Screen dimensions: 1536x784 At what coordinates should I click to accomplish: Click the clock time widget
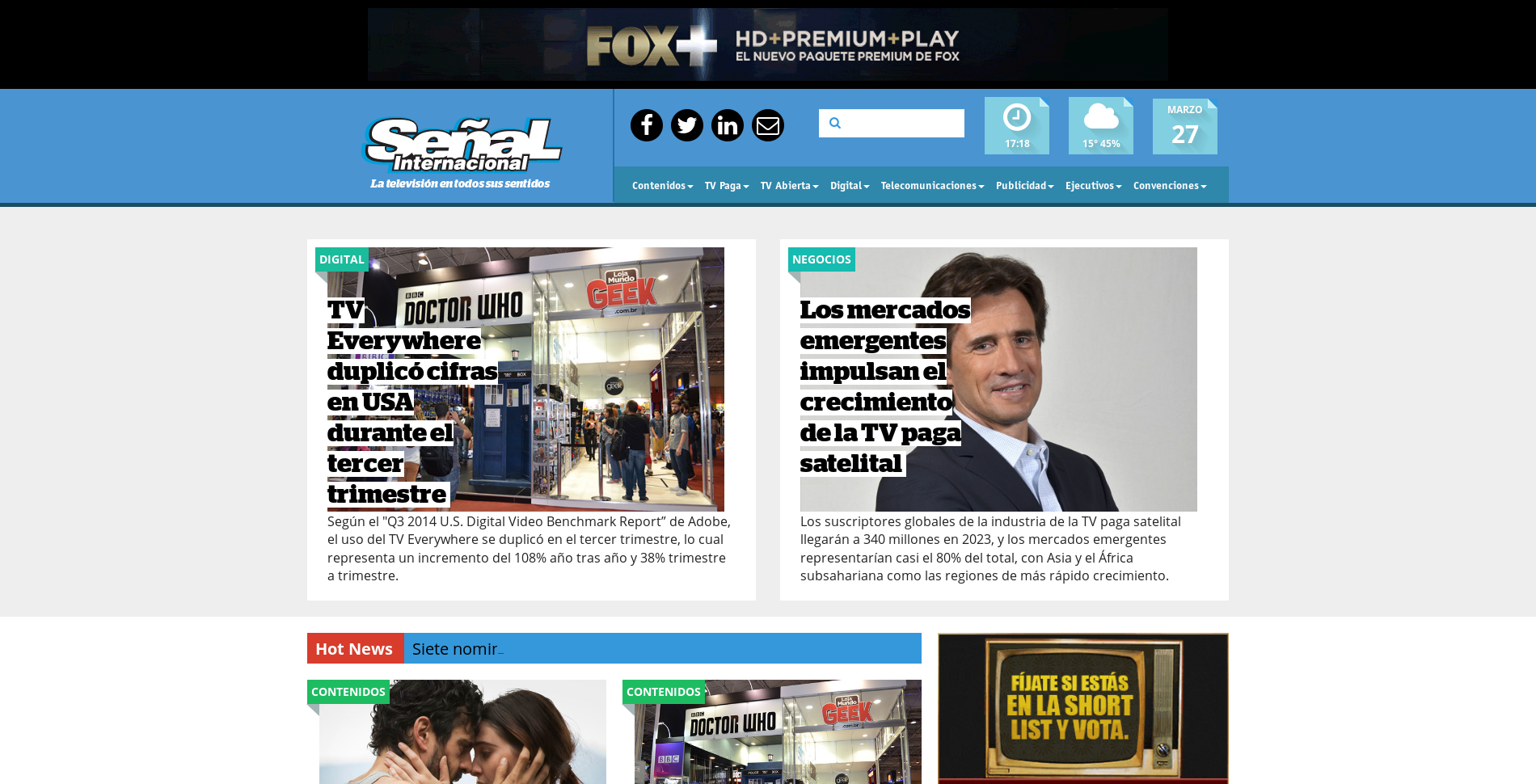click(x=1016, y=126)
